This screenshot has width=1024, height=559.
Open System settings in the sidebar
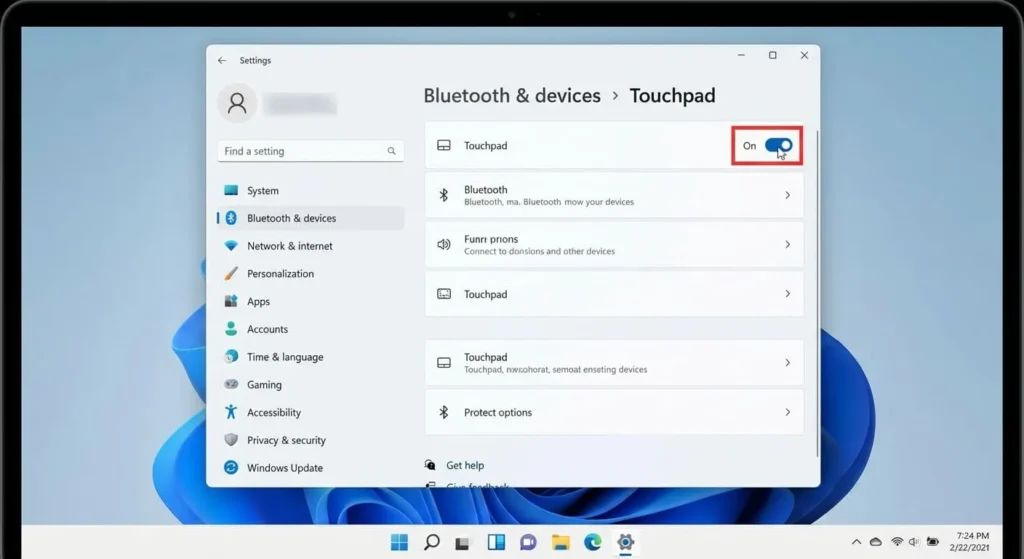310,191
